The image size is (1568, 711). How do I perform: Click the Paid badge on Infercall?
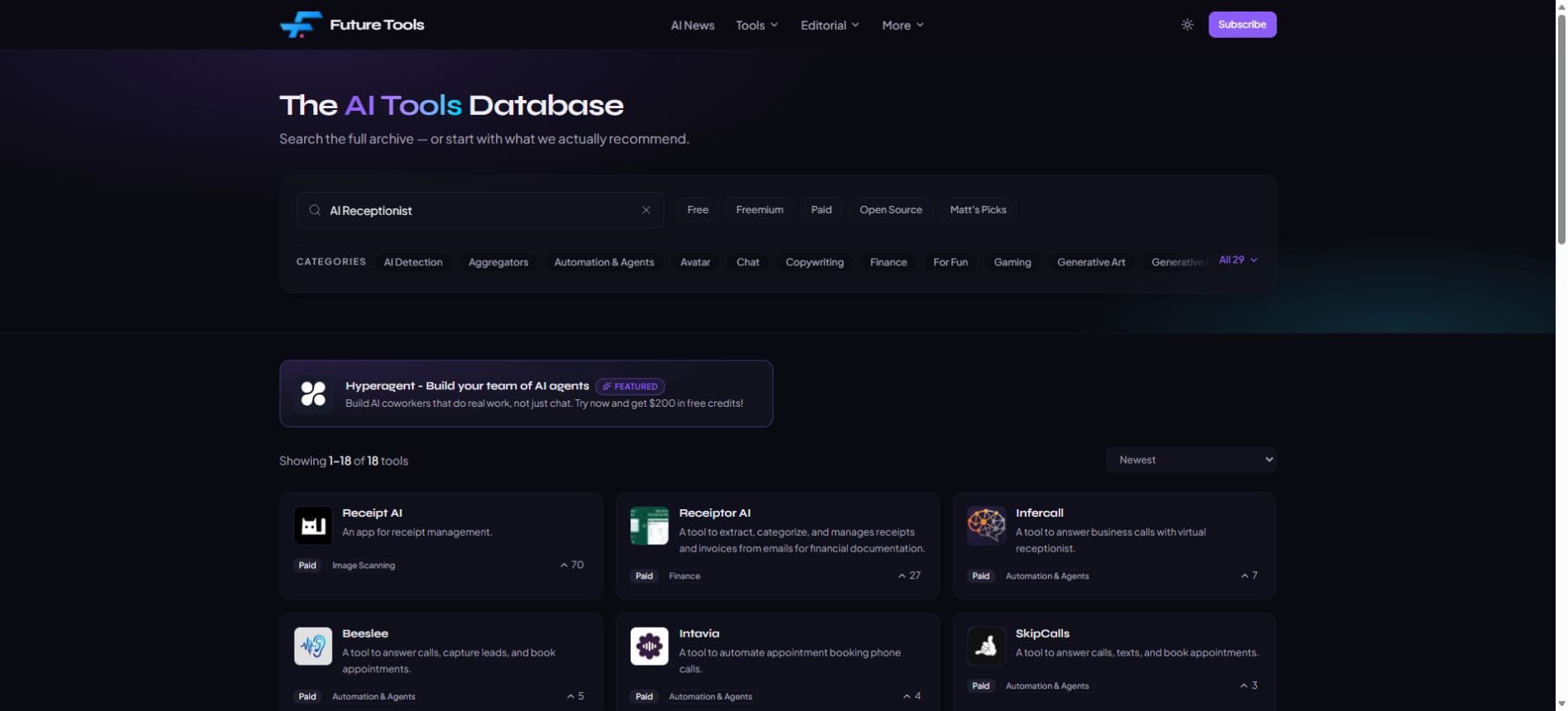pyautogui.click(x=980, y=576)
